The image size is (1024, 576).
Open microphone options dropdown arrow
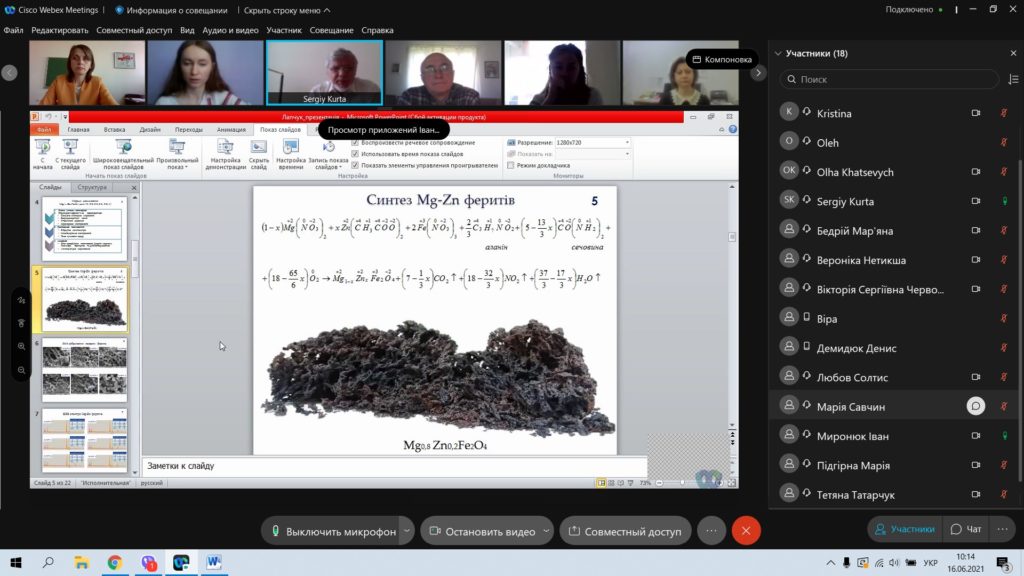point(406,531)
